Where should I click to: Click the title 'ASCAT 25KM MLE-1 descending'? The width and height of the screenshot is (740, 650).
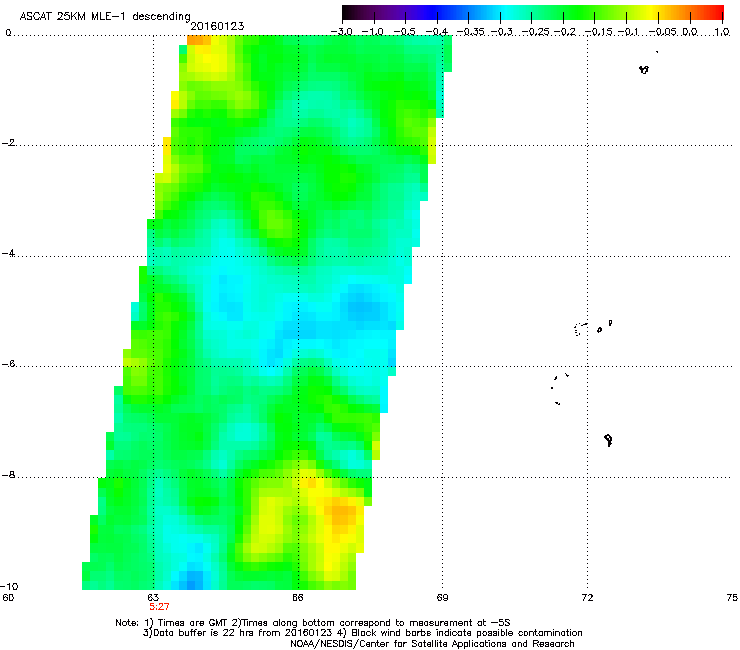click(105, 16)
